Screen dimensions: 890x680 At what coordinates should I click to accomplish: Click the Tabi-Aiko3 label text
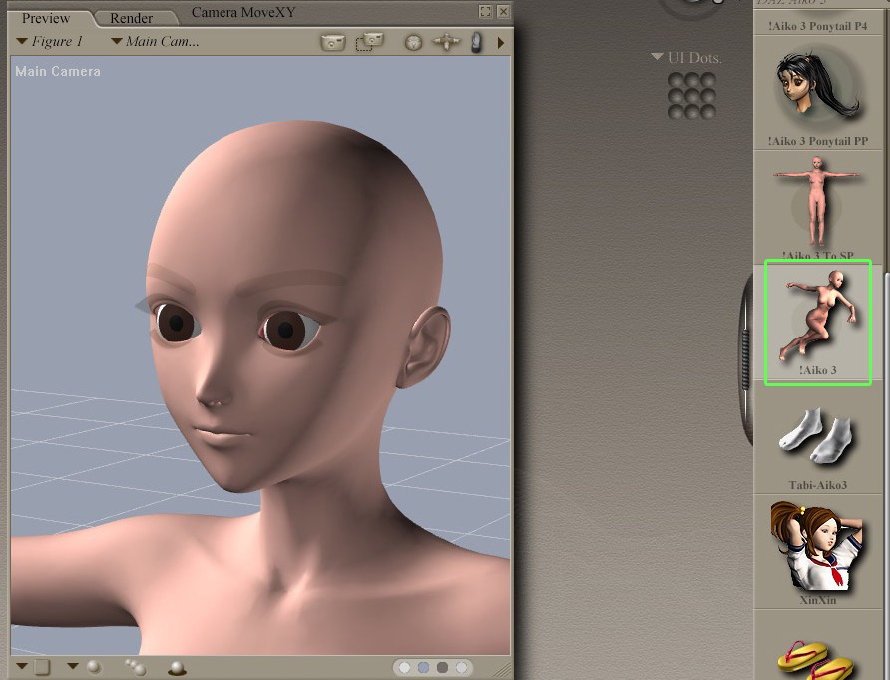(817, 485)
